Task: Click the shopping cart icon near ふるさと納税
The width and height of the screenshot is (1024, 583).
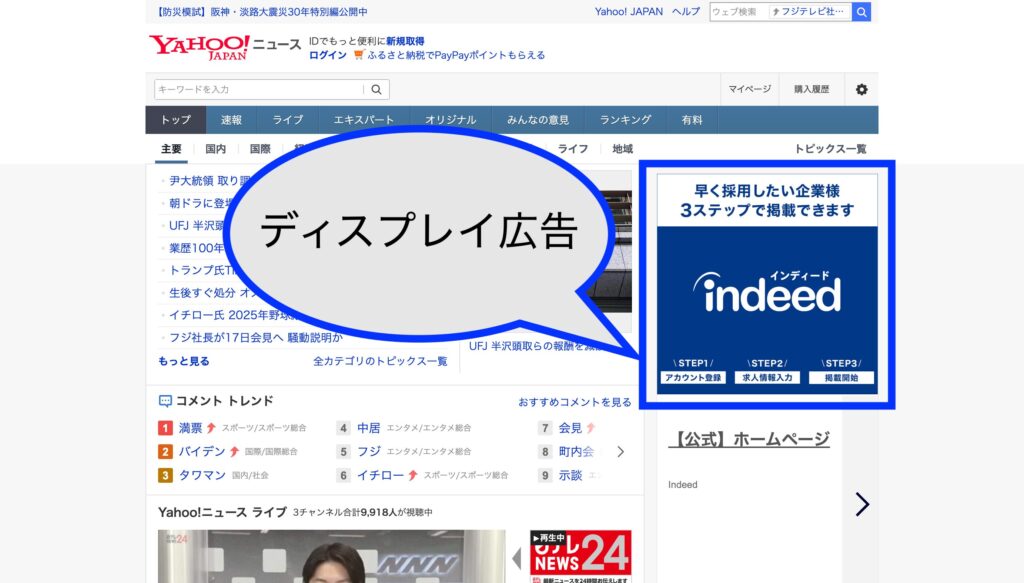Action: pos(358,55)
